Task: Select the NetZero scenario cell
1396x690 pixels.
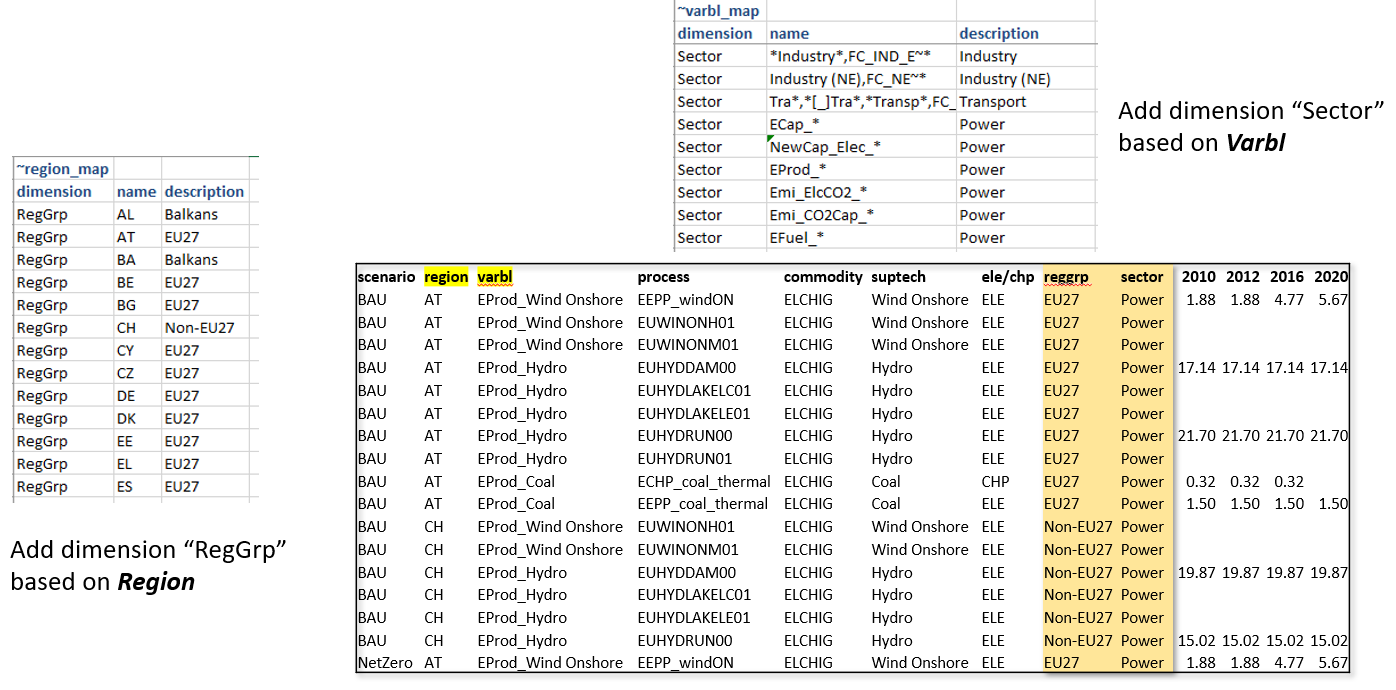Action: (386, 662)
